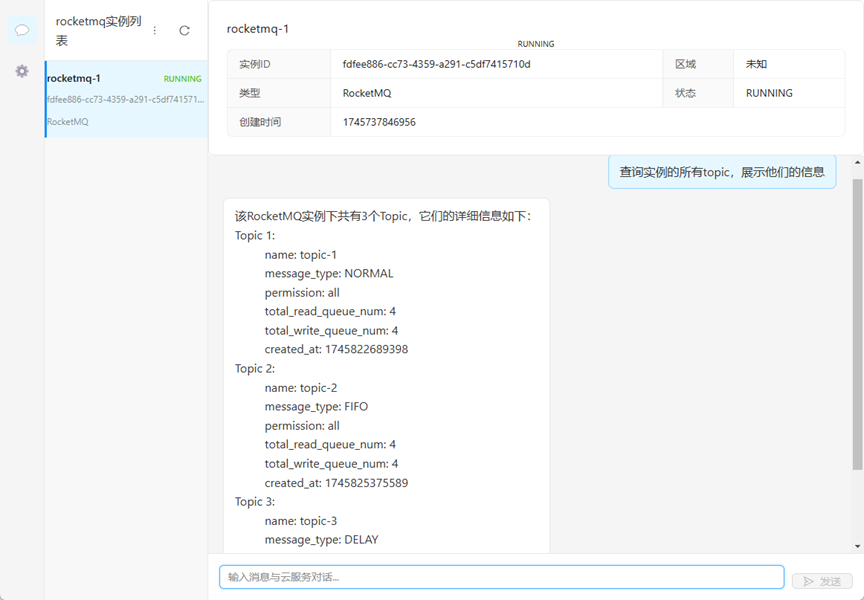Click the user message 查询实例的所有topic
Screen dimensions: 864x600
(x=722, y=172)
